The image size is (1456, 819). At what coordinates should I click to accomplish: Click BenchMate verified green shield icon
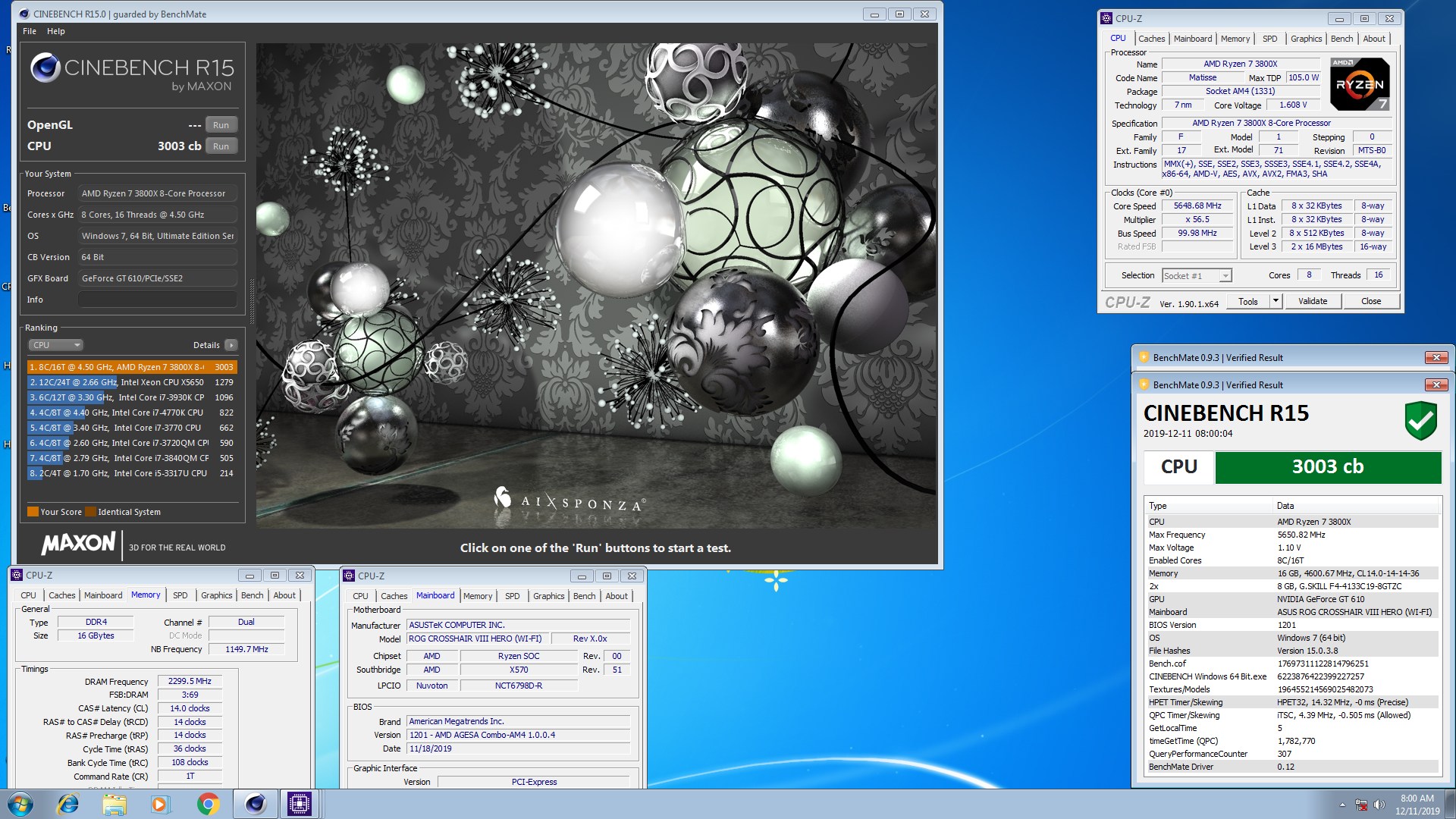(1420, 421)
